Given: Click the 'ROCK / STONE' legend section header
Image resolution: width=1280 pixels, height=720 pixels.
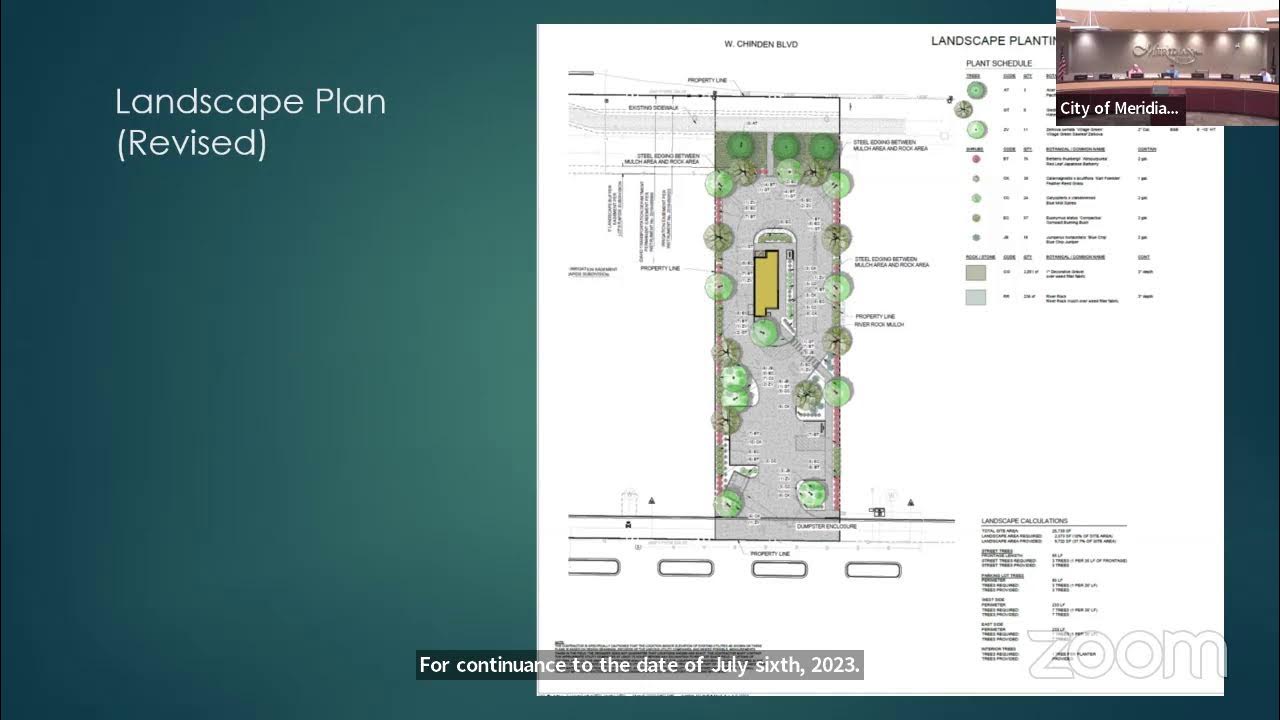Looking at the screenshot, I should pos(981,257).
